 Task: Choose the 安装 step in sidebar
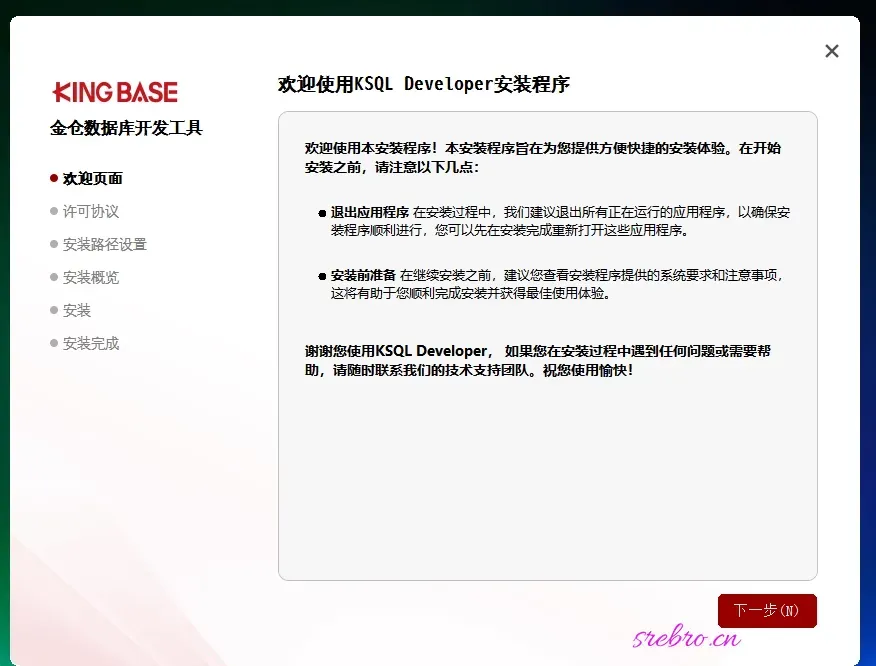coord(77,310)
